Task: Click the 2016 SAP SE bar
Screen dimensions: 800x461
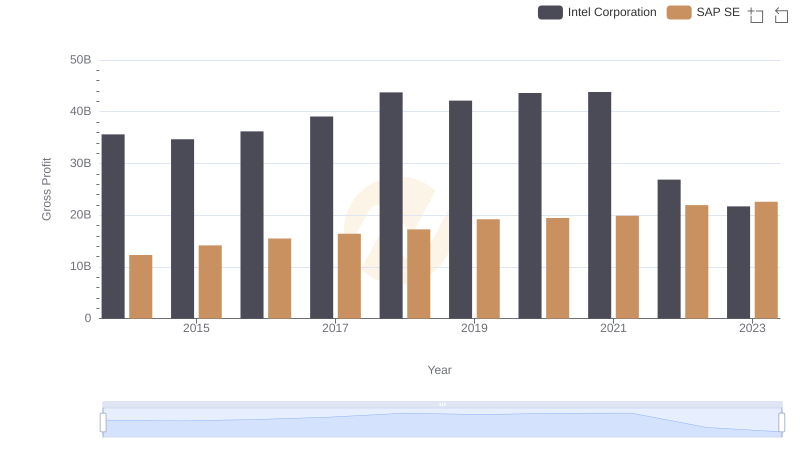Action: (x=280, y=278)
